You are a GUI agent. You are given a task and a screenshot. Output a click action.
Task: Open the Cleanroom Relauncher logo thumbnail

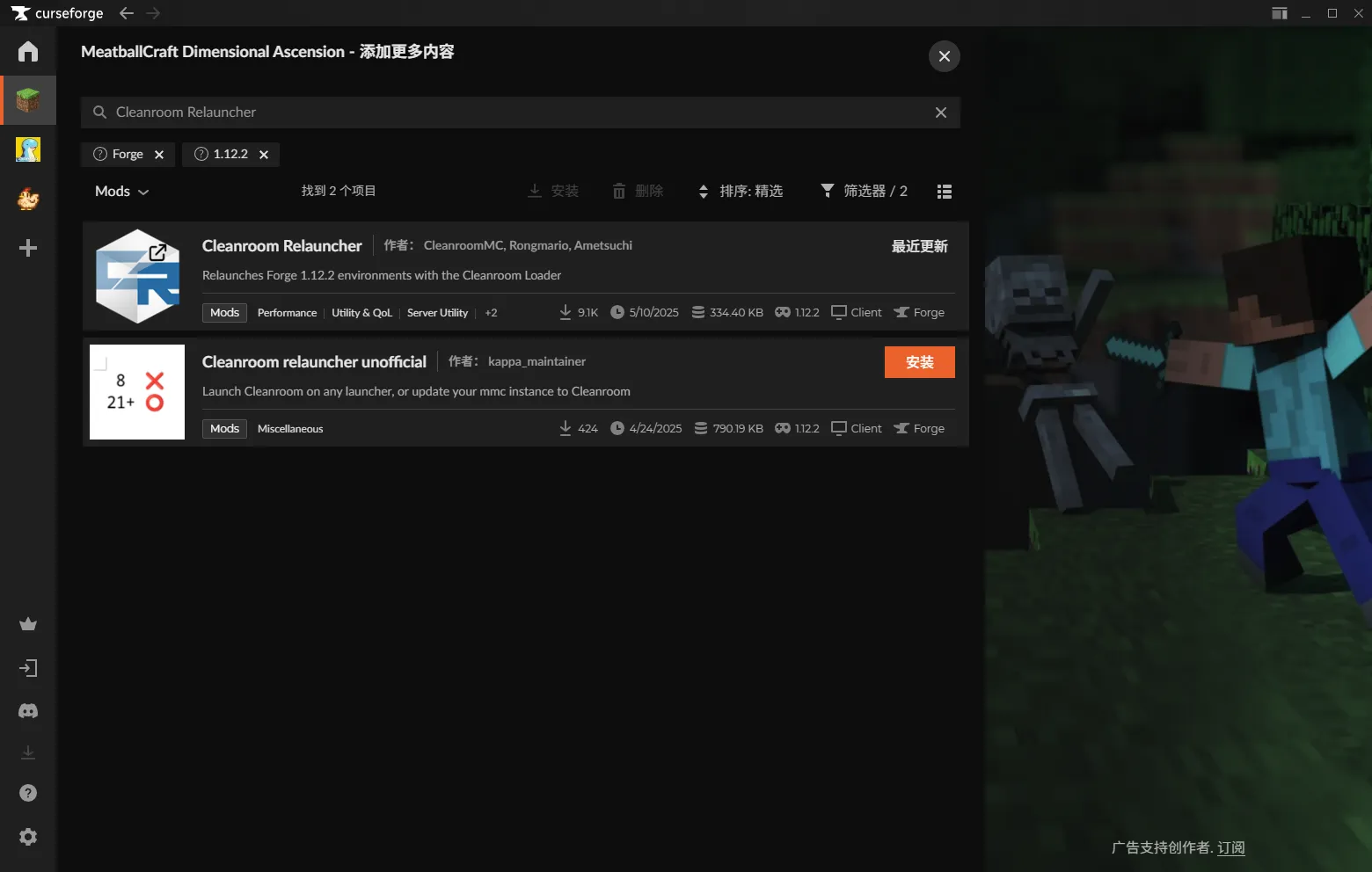pyautogui.click(x=137, y=276)
